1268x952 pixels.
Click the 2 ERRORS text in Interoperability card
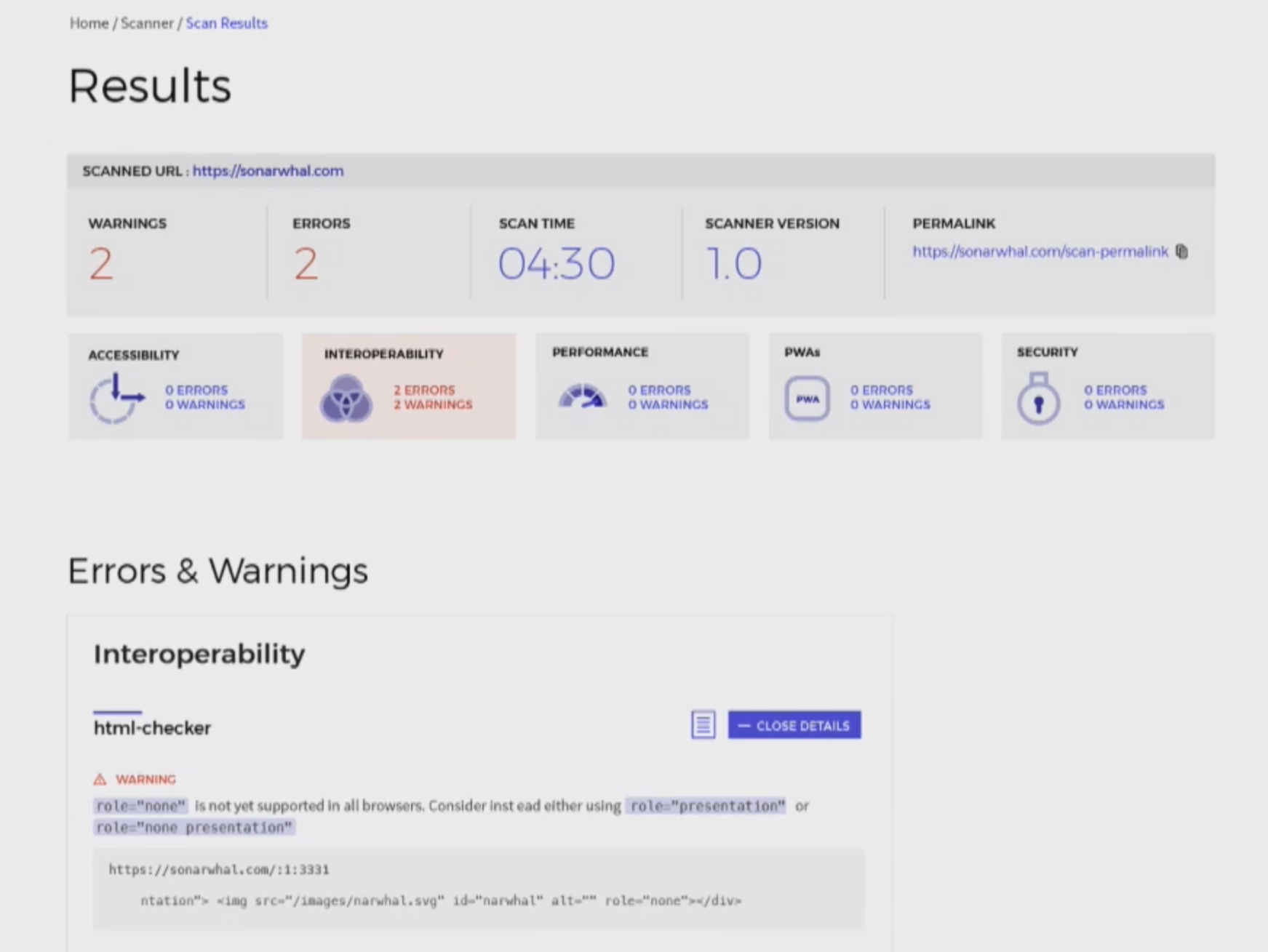click(424, 391)
